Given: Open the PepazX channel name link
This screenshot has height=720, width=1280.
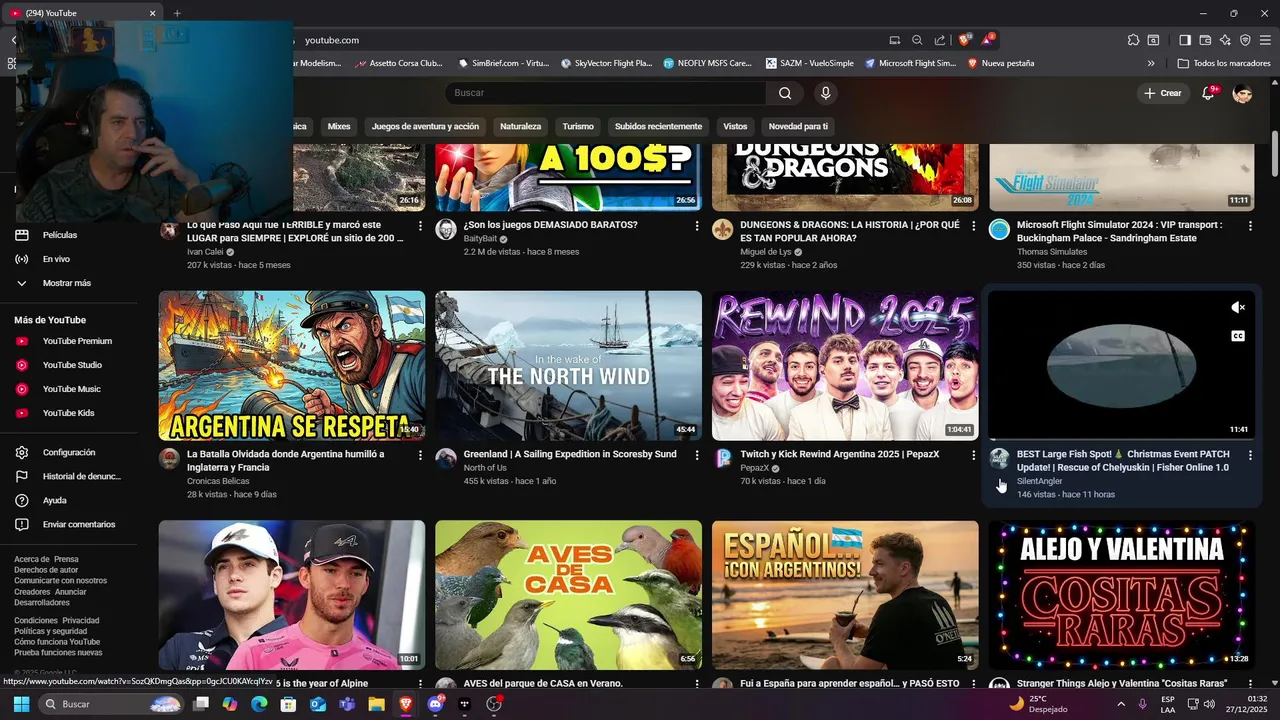Looking at the screenshot, I should (x=754, y=468).
